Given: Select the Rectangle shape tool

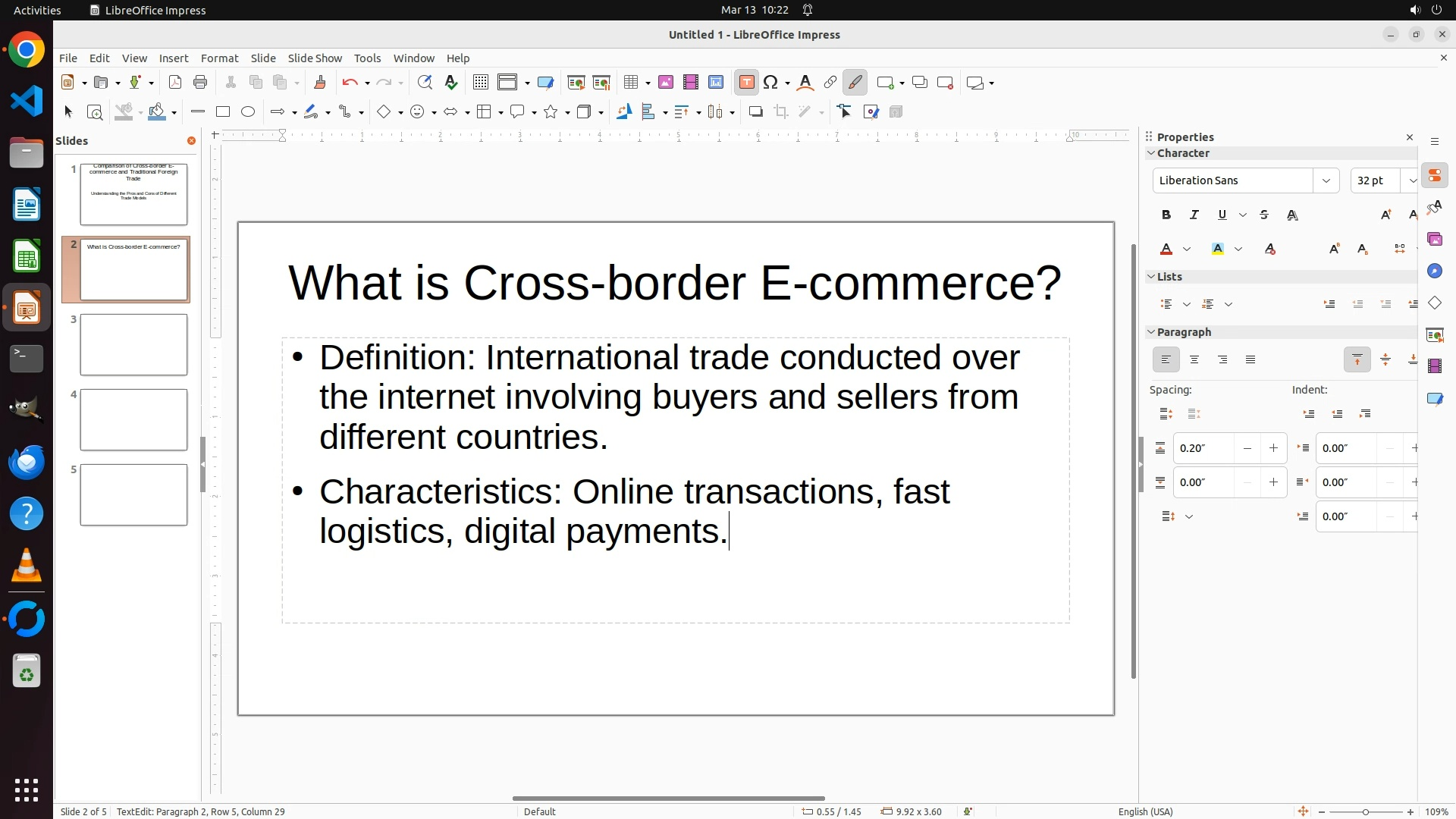Looking at the screenshot, I should [x=222, y=112].
